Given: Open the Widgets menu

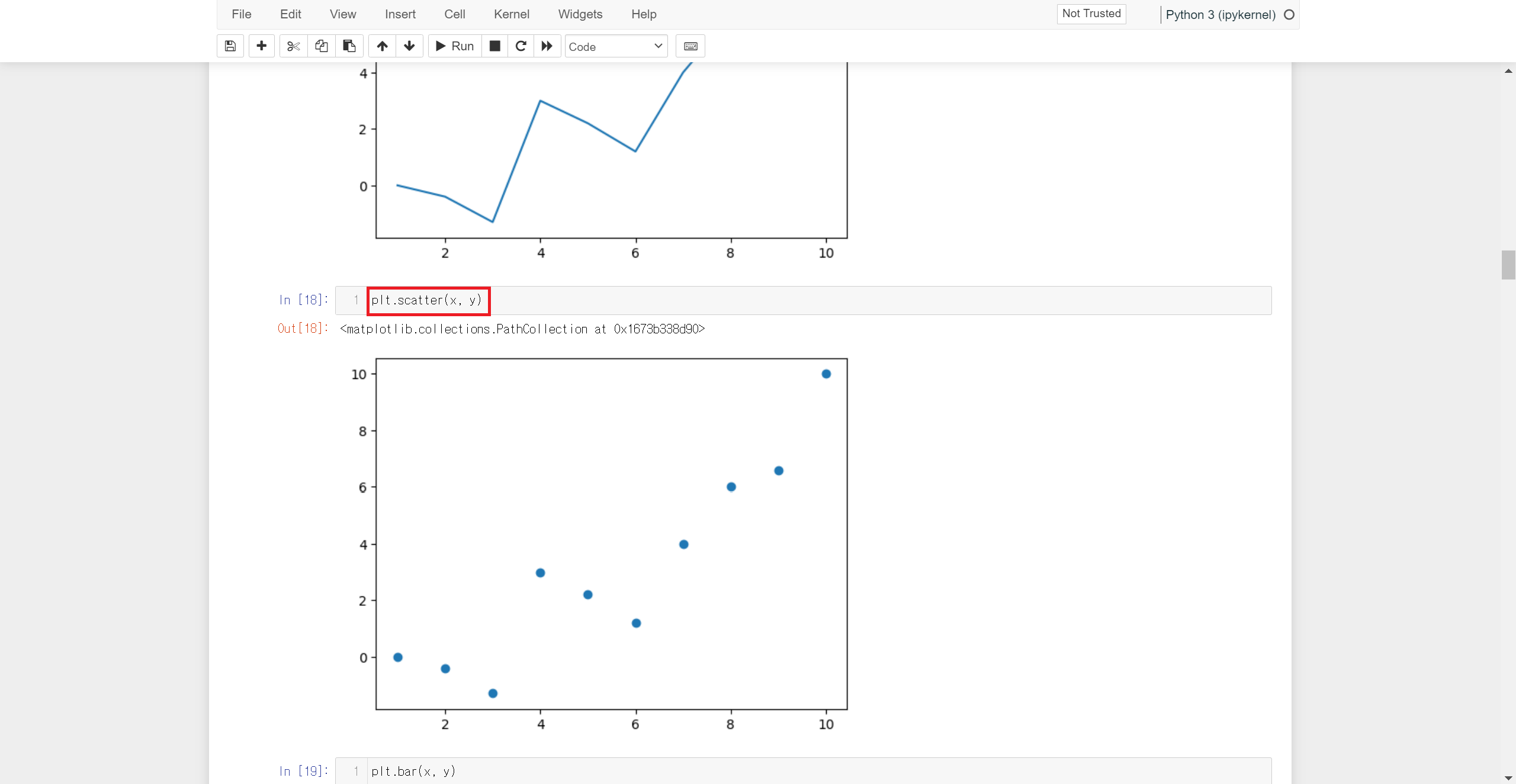Looking at the screenshot, I should pyautogui.click(x=580, y=14).
